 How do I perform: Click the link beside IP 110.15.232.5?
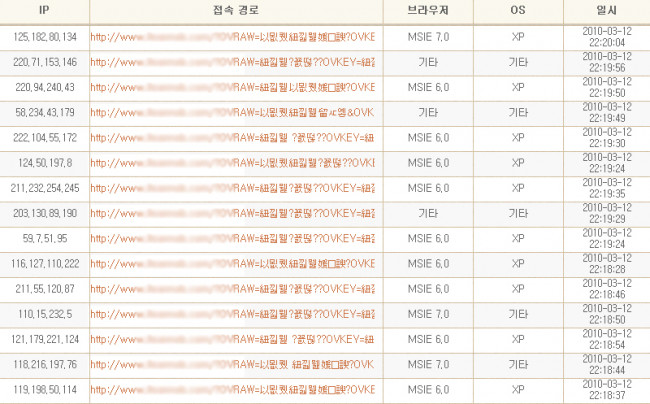(x=233, y=314)
